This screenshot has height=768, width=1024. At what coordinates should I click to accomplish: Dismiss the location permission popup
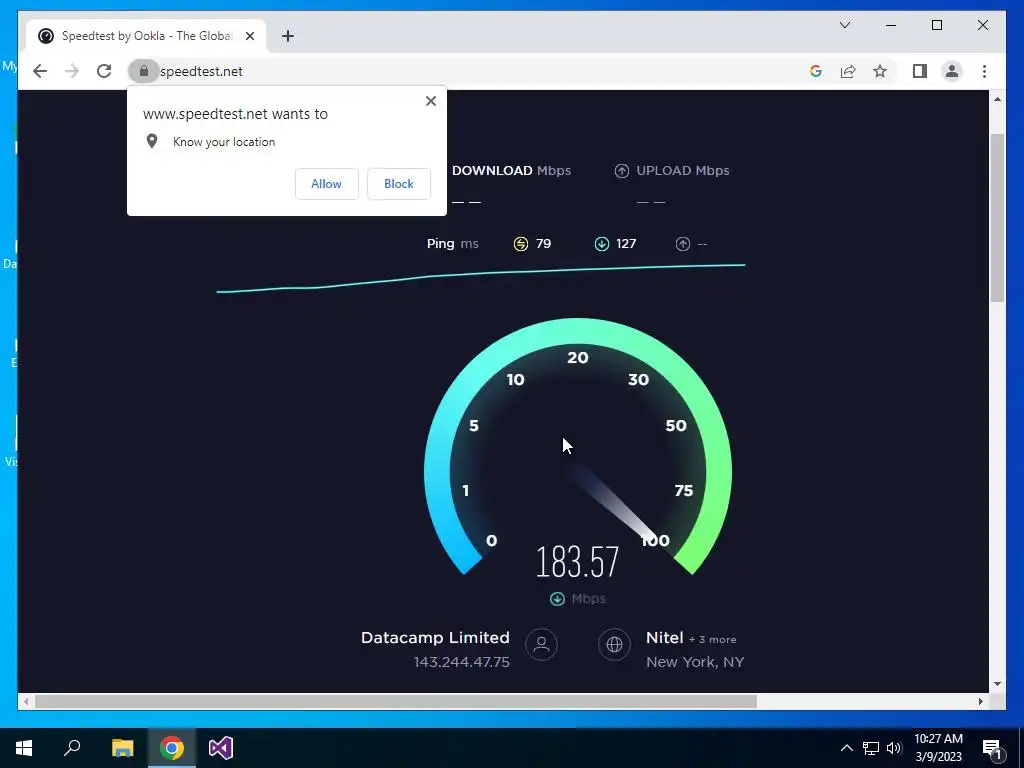(430, 101)
